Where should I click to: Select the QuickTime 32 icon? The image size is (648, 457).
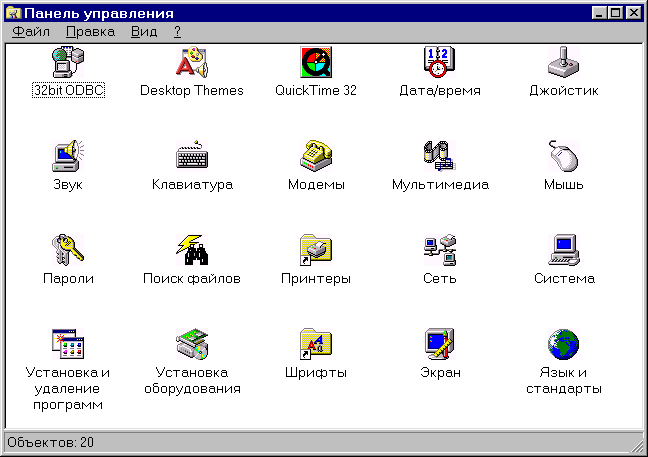[316, 62]
